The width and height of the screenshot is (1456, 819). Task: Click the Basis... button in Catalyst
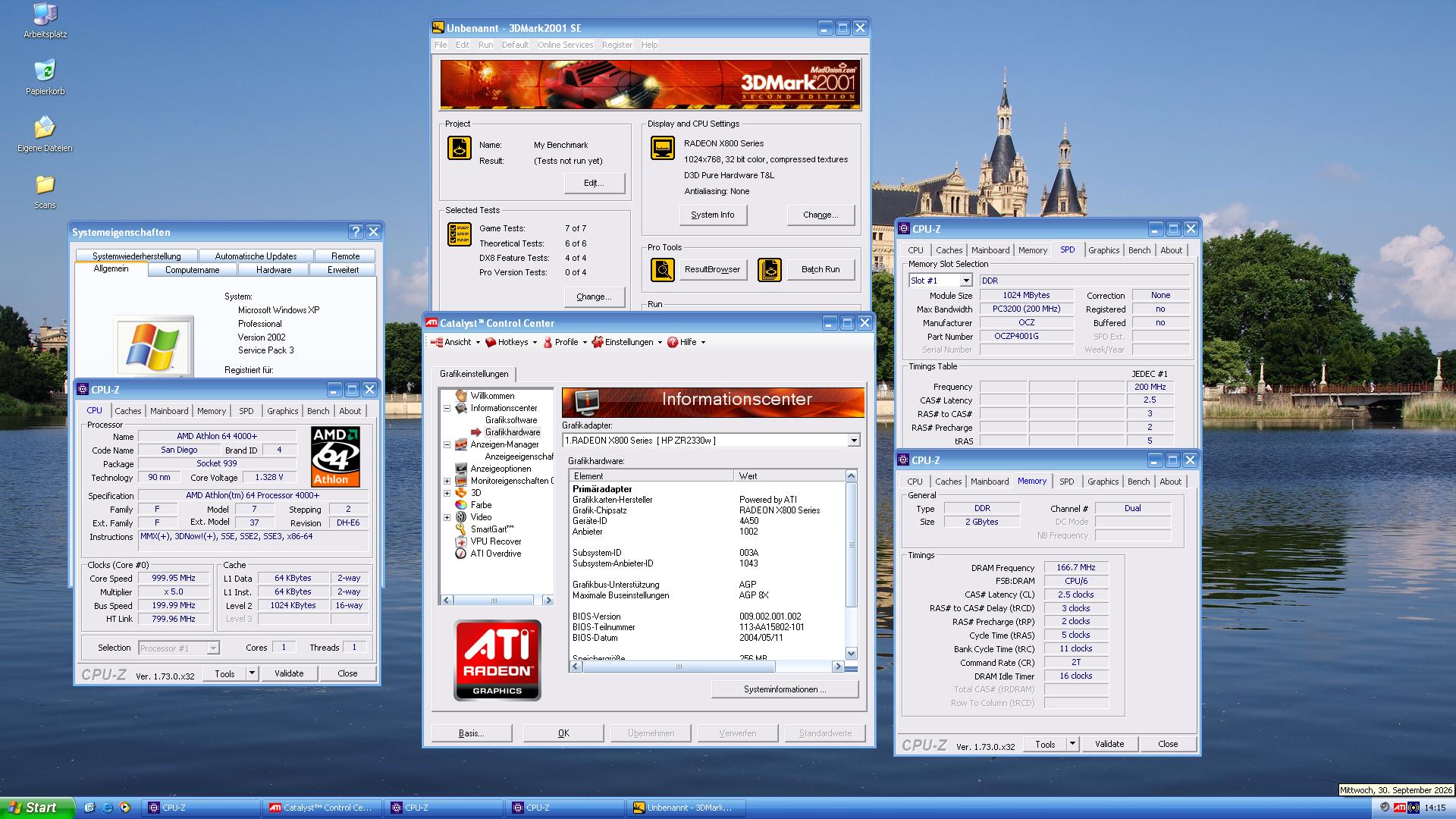click(x=472, y=733)
